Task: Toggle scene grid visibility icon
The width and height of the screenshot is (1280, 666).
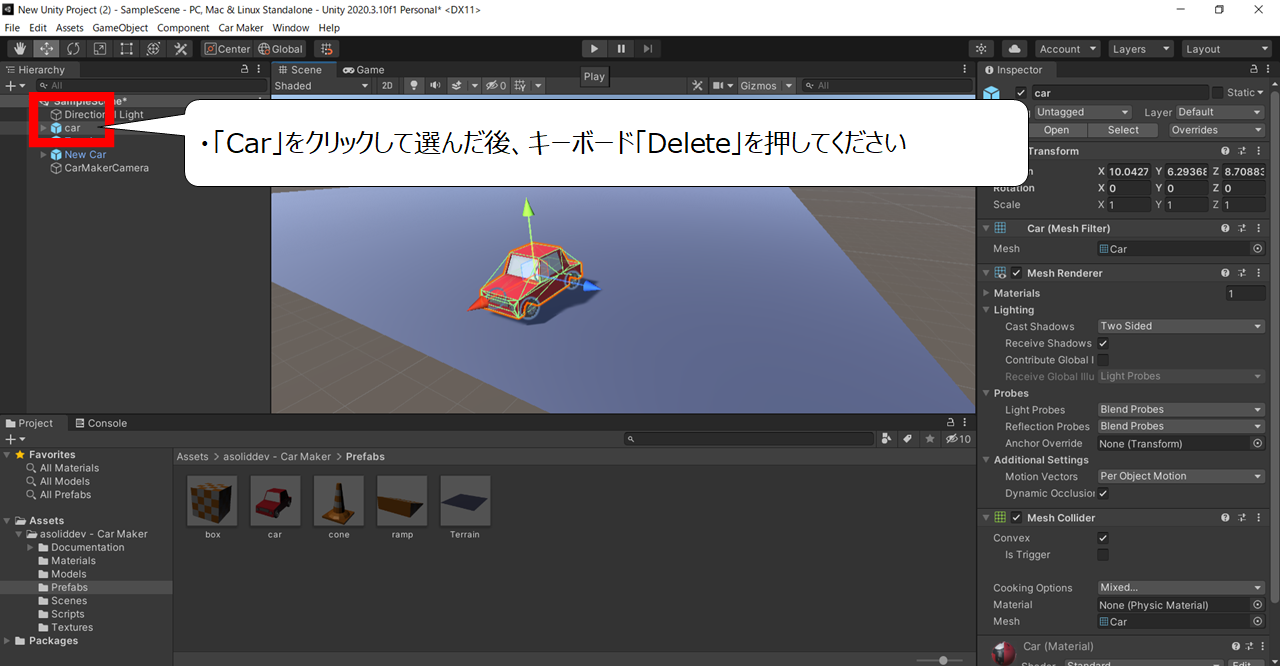Action: tap(520, 86)
